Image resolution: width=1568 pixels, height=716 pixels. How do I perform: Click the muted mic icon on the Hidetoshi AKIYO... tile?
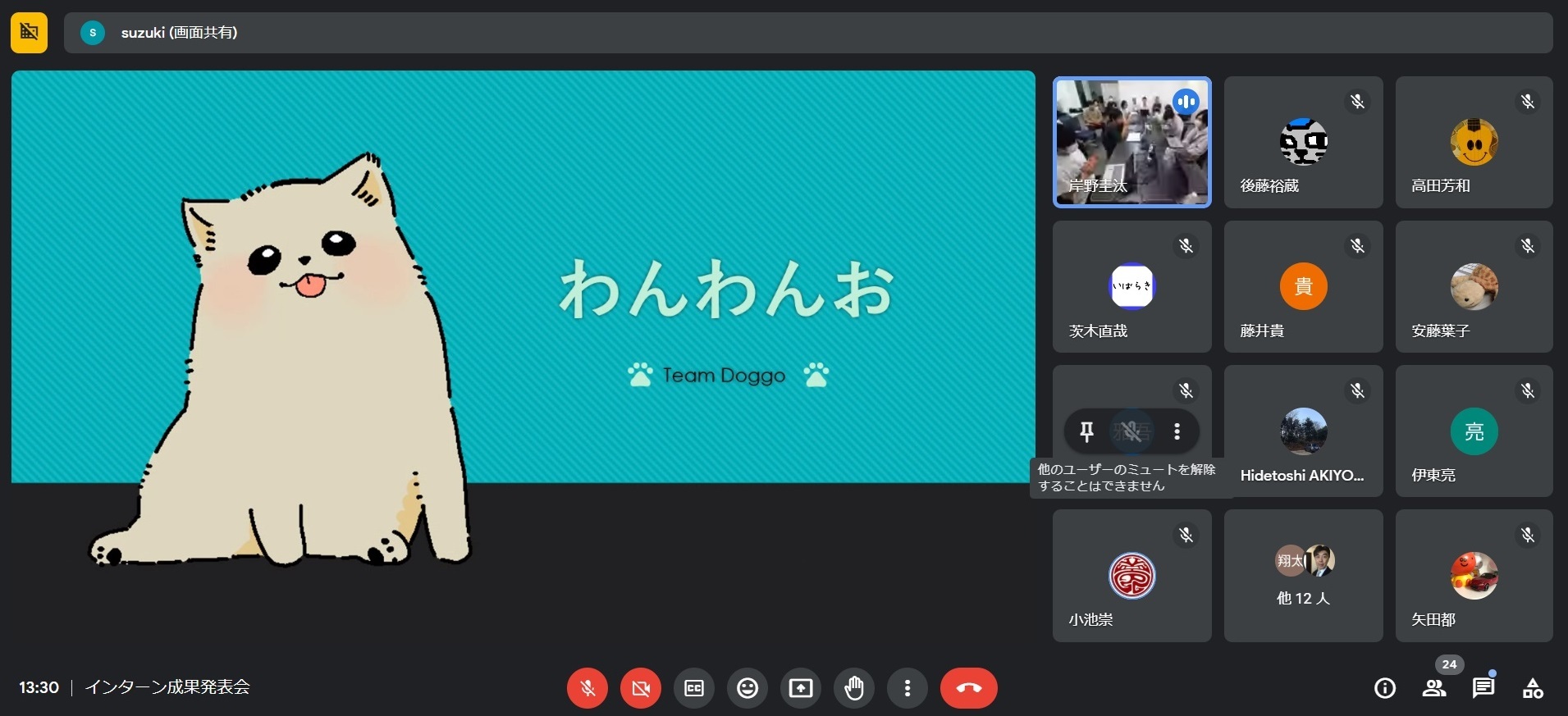click(1358, 390)
